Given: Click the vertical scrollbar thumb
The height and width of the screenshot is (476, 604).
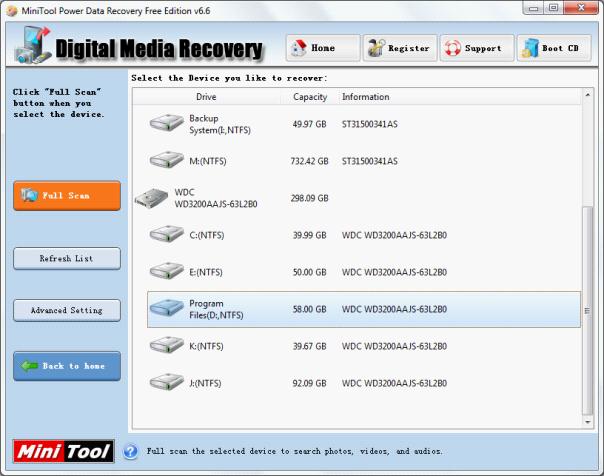Looking at the screenshot, I should pos(587,310).
